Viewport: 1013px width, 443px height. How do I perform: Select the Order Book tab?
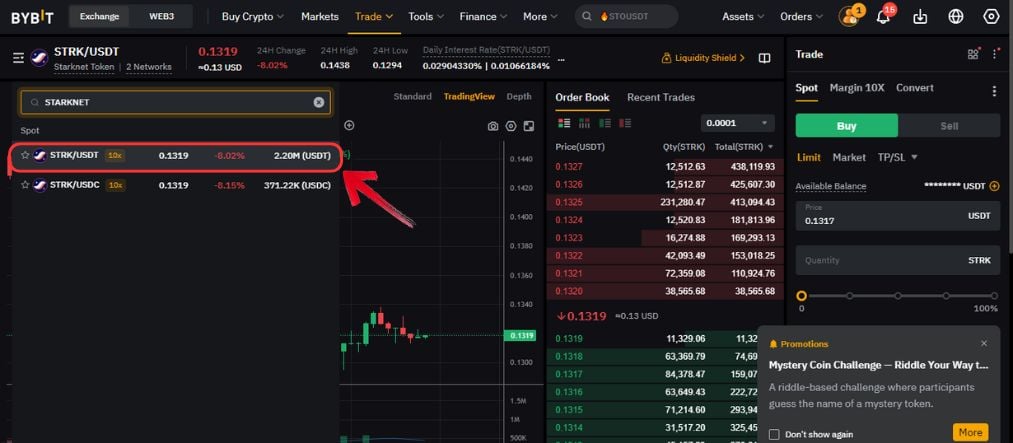582,98
